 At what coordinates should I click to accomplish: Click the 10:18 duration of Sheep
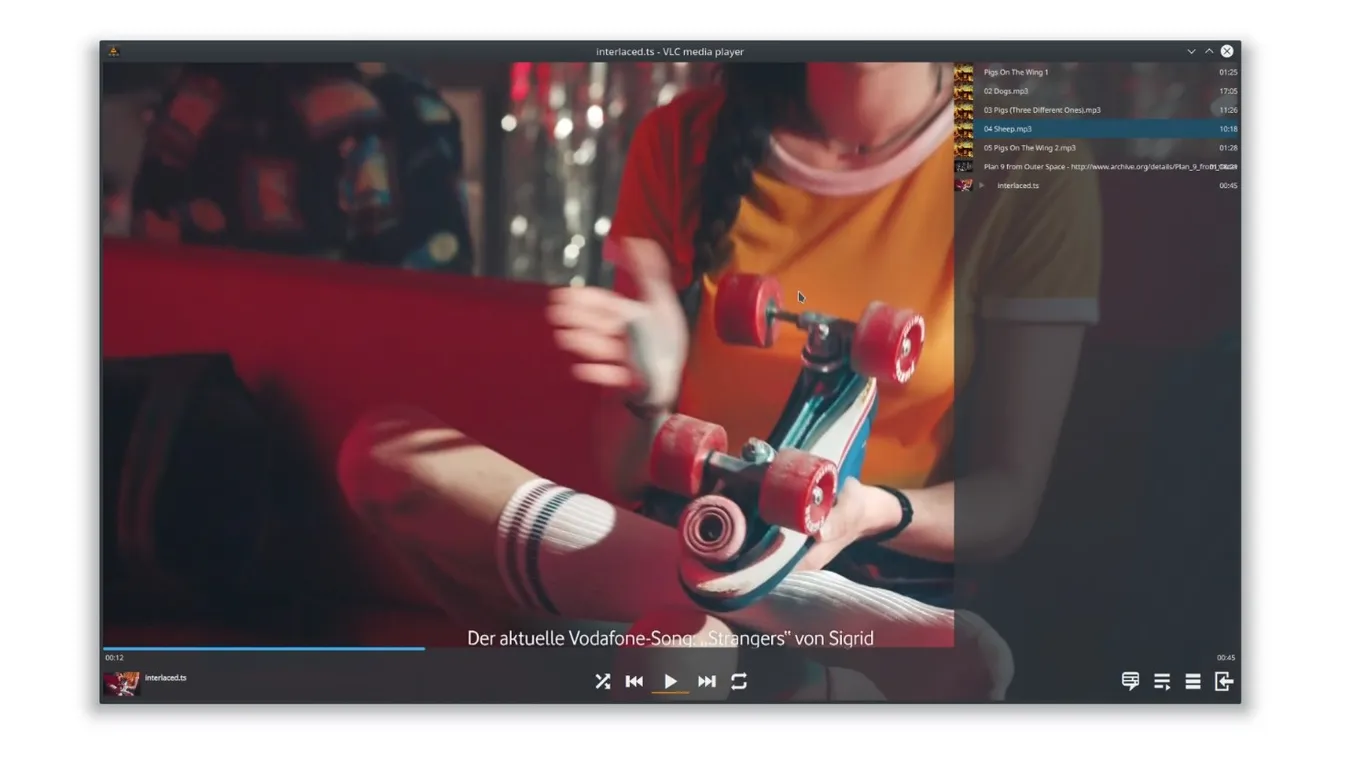coord(1228,129)
